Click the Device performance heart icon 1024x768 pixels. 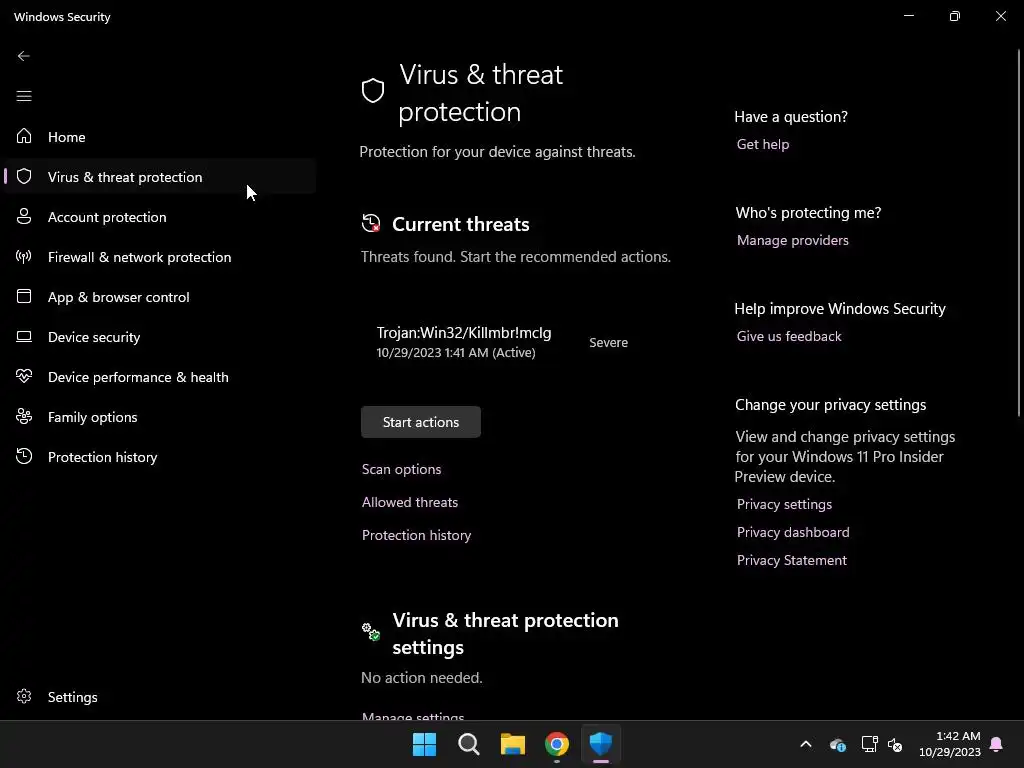(x=24, y=376)
